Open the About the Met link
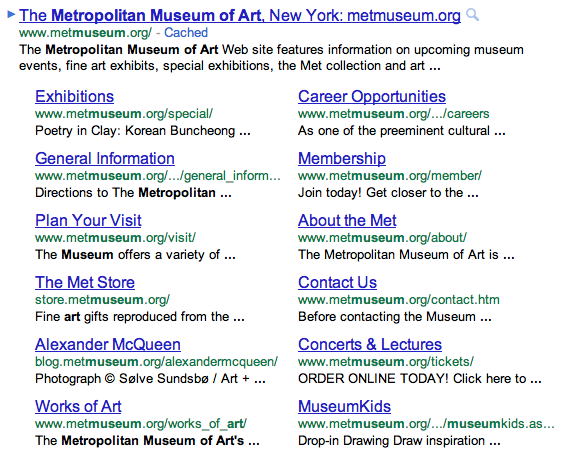 pos(347,220)
